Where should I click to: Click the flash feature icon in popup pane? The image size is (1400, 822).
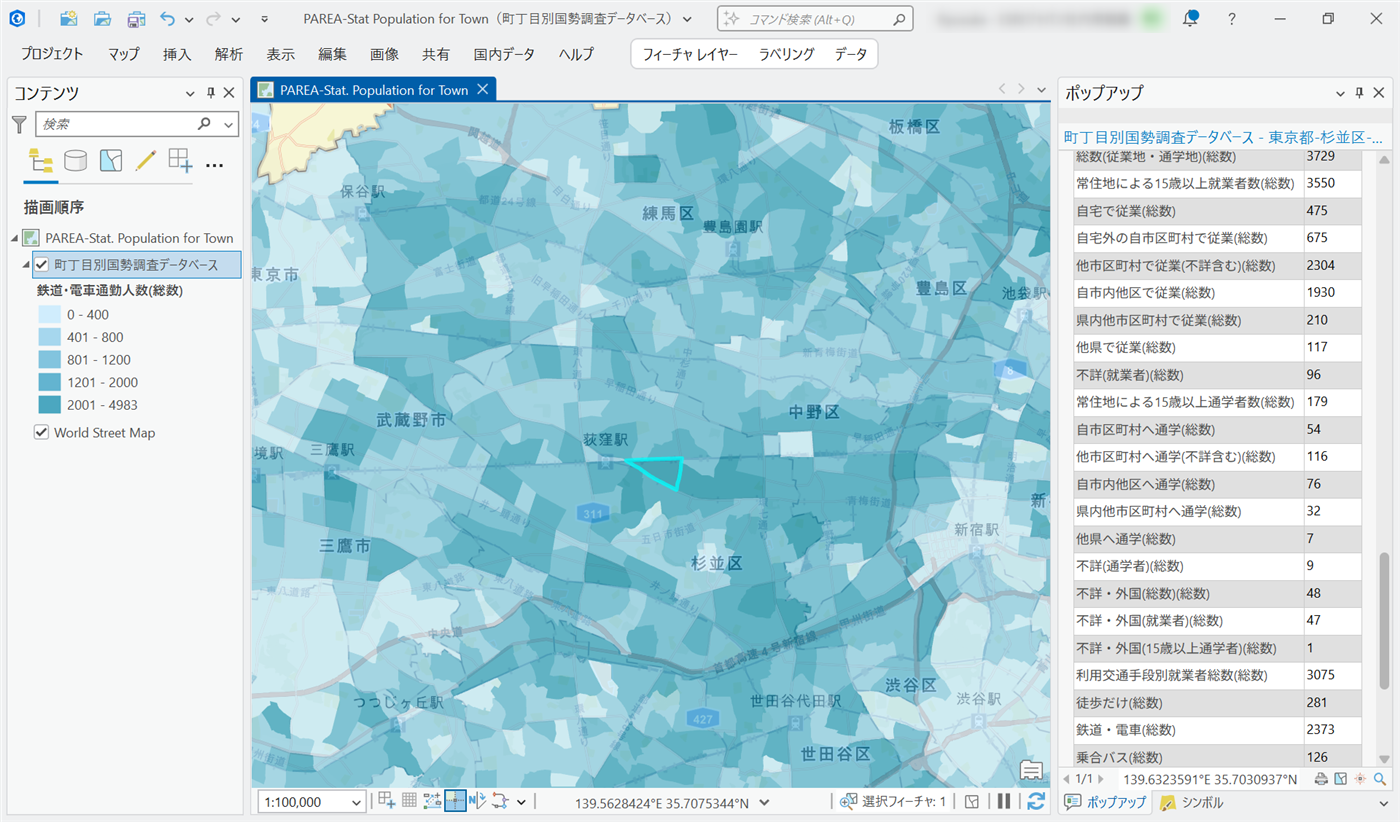click(x=1361, y=779)
